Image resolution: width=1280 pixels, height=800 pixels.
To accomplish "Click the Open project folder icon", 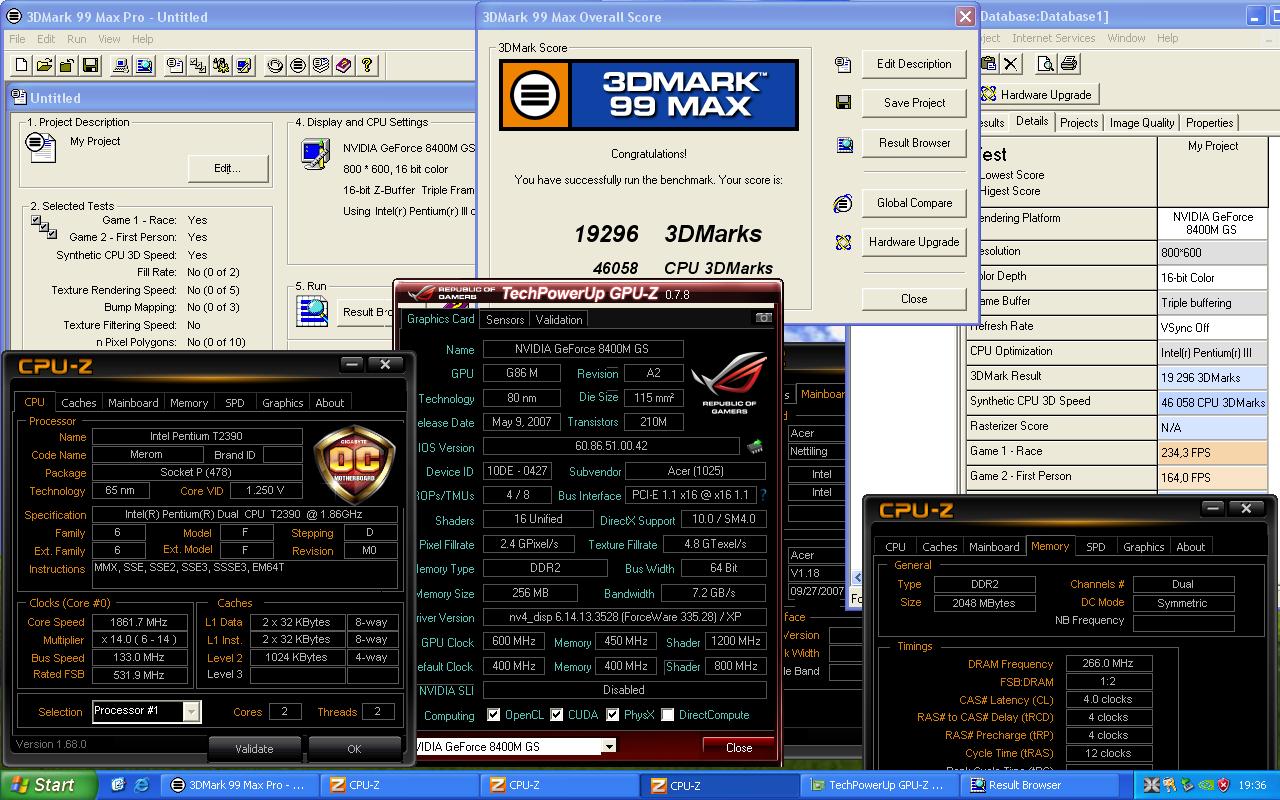I will point(44,66).
